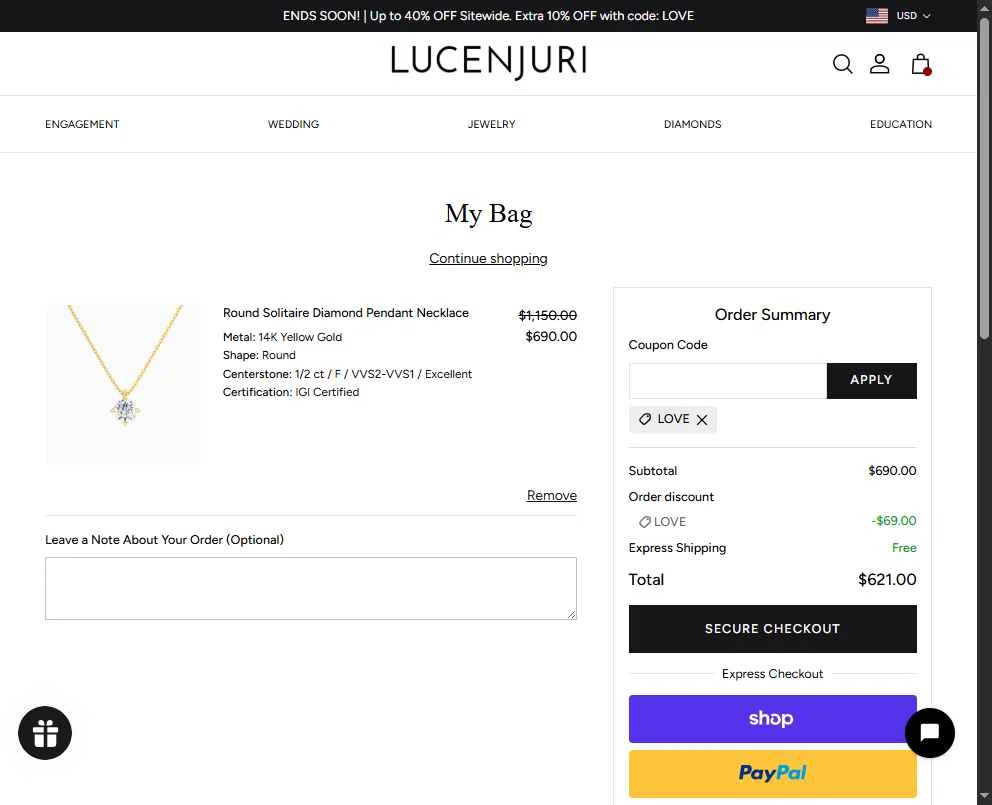Open the rewards gift icon
This screenshot has width=992, height=805.
(45, 733)
